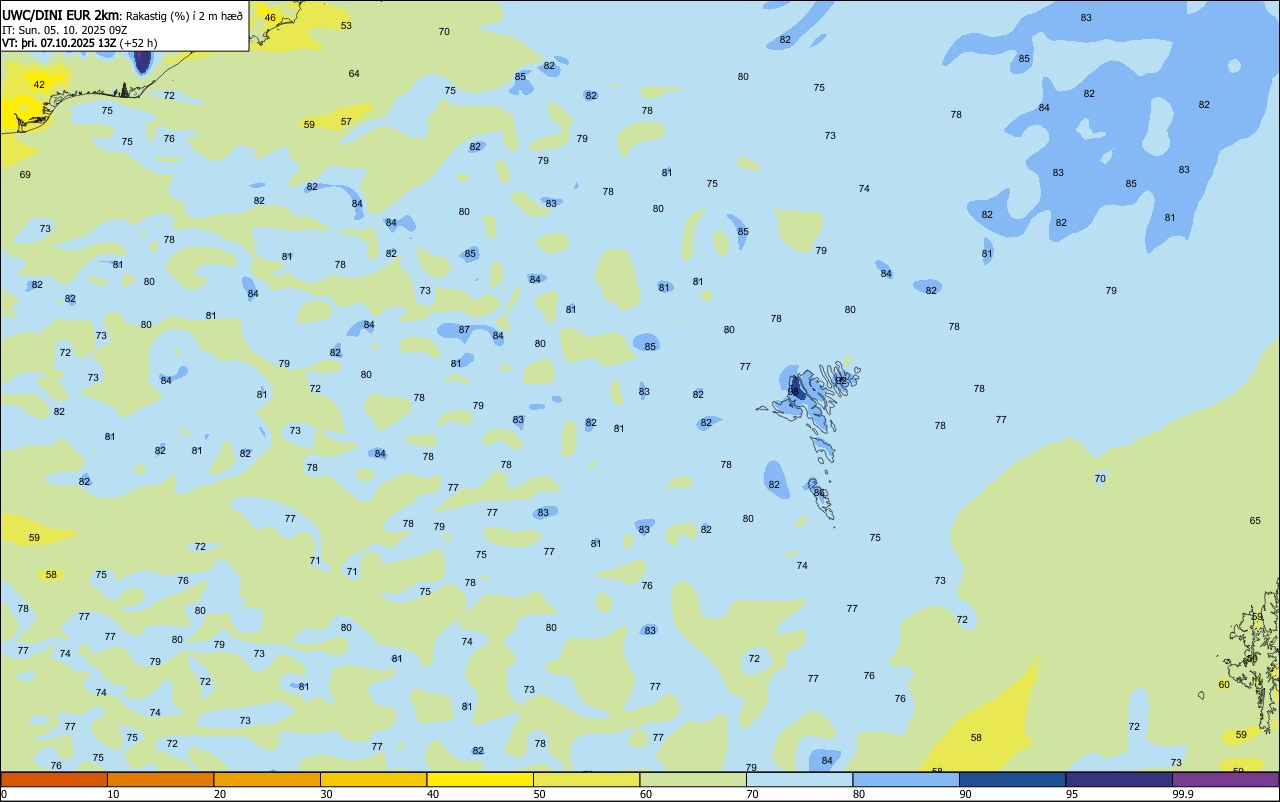Click the humidity value '57' on the map
1280x802 pixels.
(x=346, y=122)
